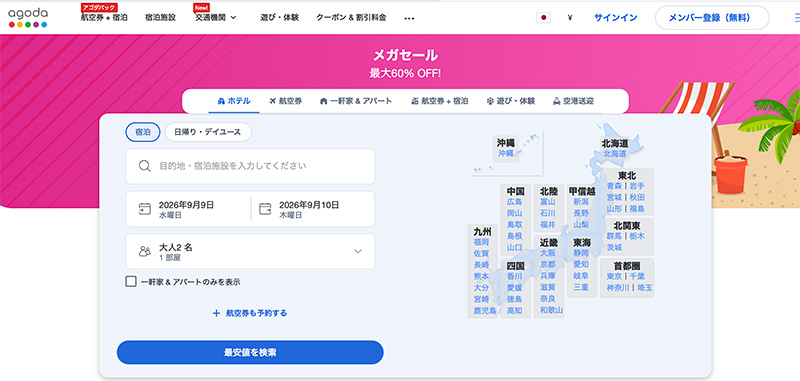
Task: Select the 宿泊 stay option
Action: [x=143, y=132]
